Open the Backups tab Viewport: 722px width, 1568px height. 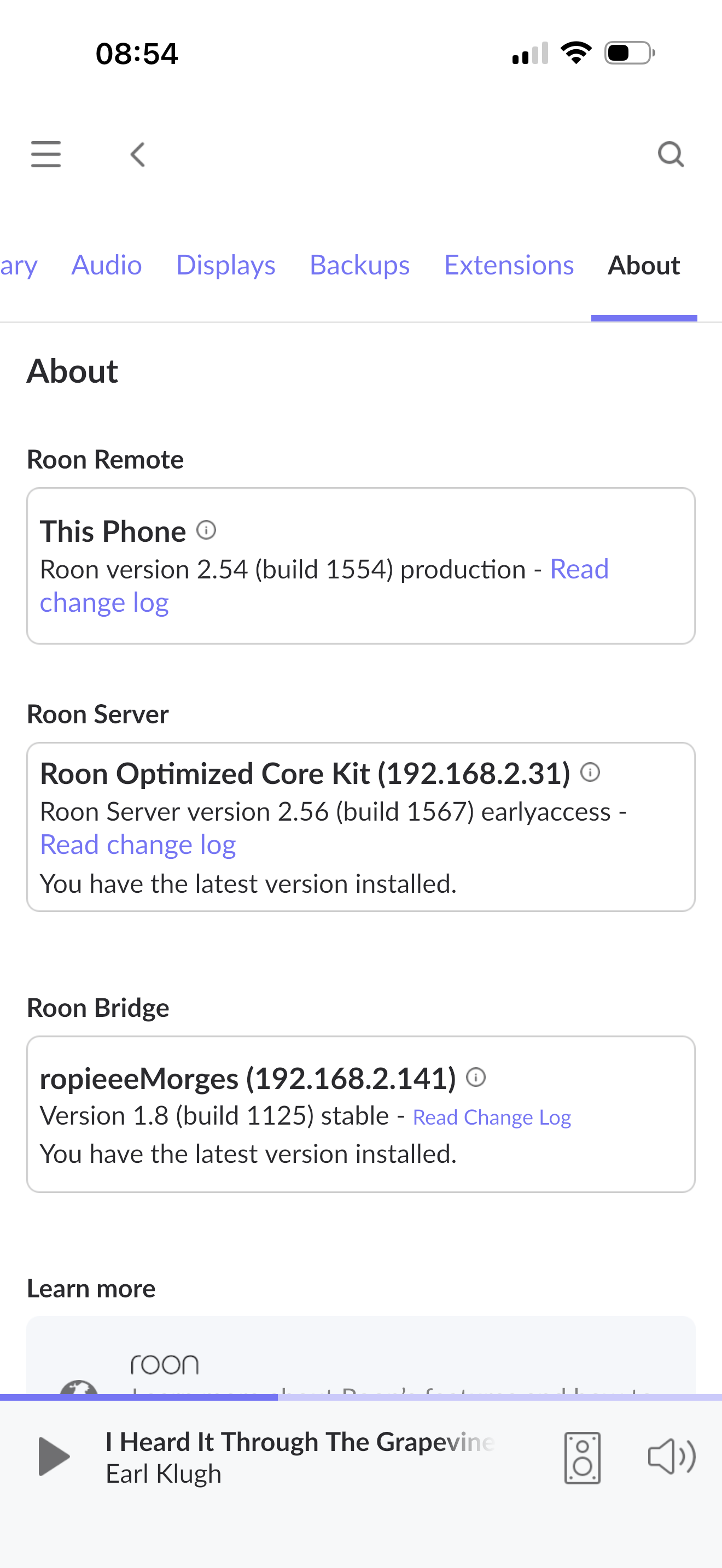[359, 265]
